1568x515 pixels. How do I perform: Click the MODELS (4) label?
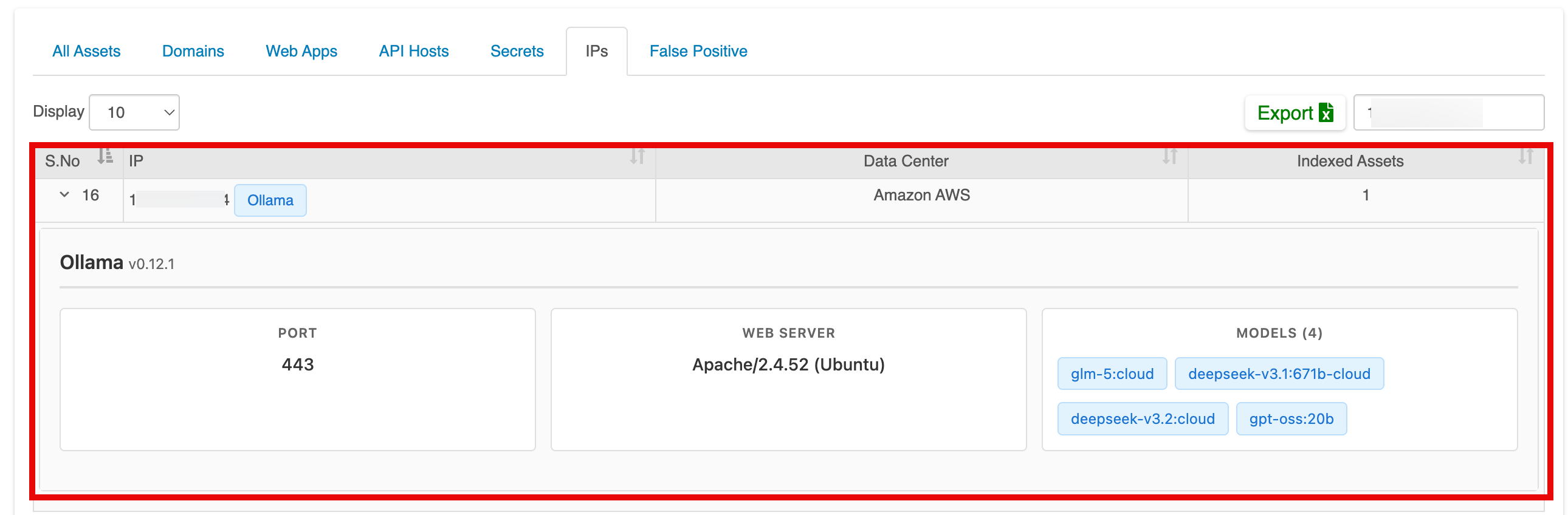click(x=1279, y=333)
